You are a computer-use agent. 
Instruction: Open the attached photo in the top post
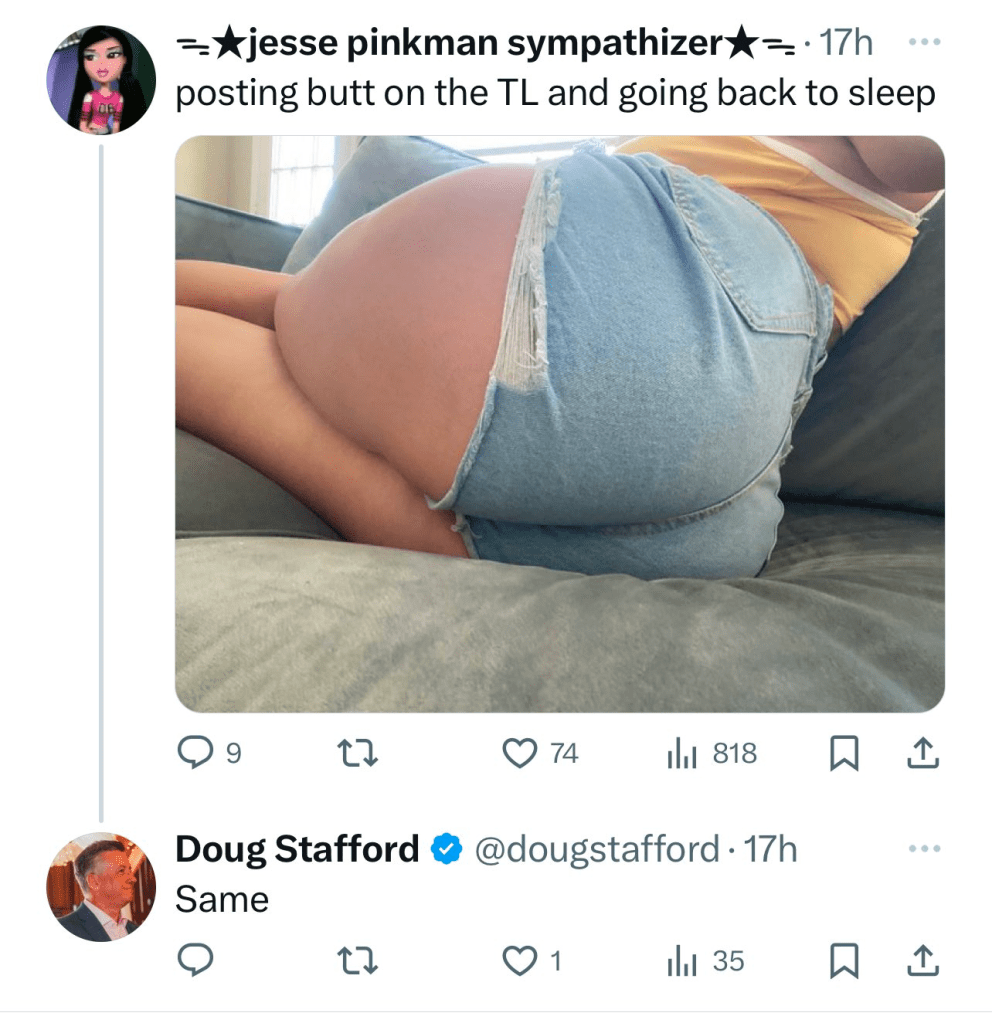560,423
